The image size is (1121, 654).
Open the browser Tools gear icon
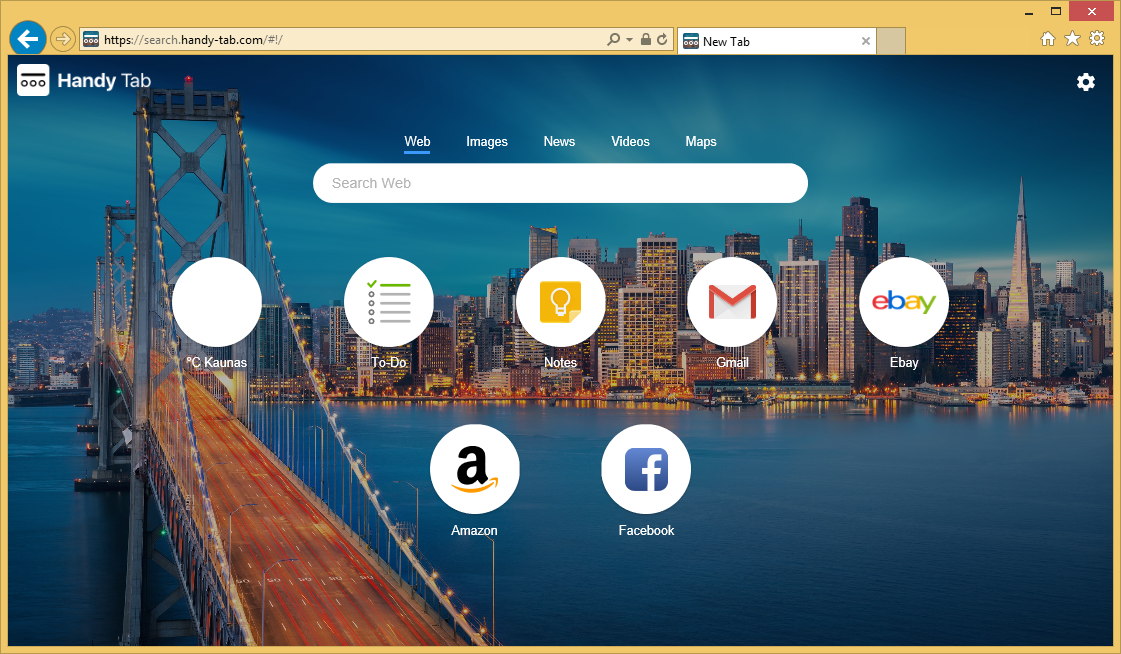pyautogui.click(x=1097, y=39)
